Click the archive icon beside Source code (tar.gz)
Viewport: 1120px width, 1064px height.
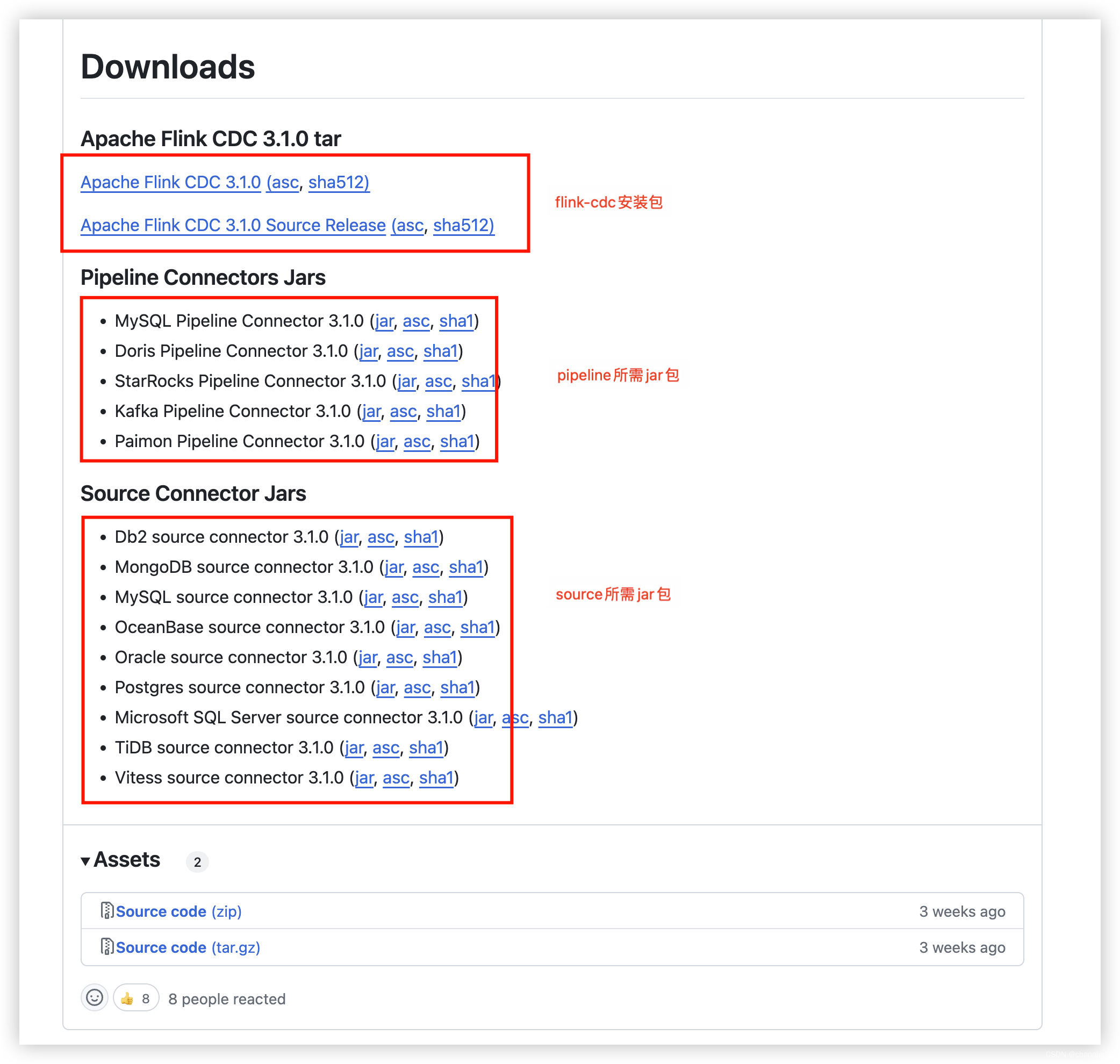106,947
